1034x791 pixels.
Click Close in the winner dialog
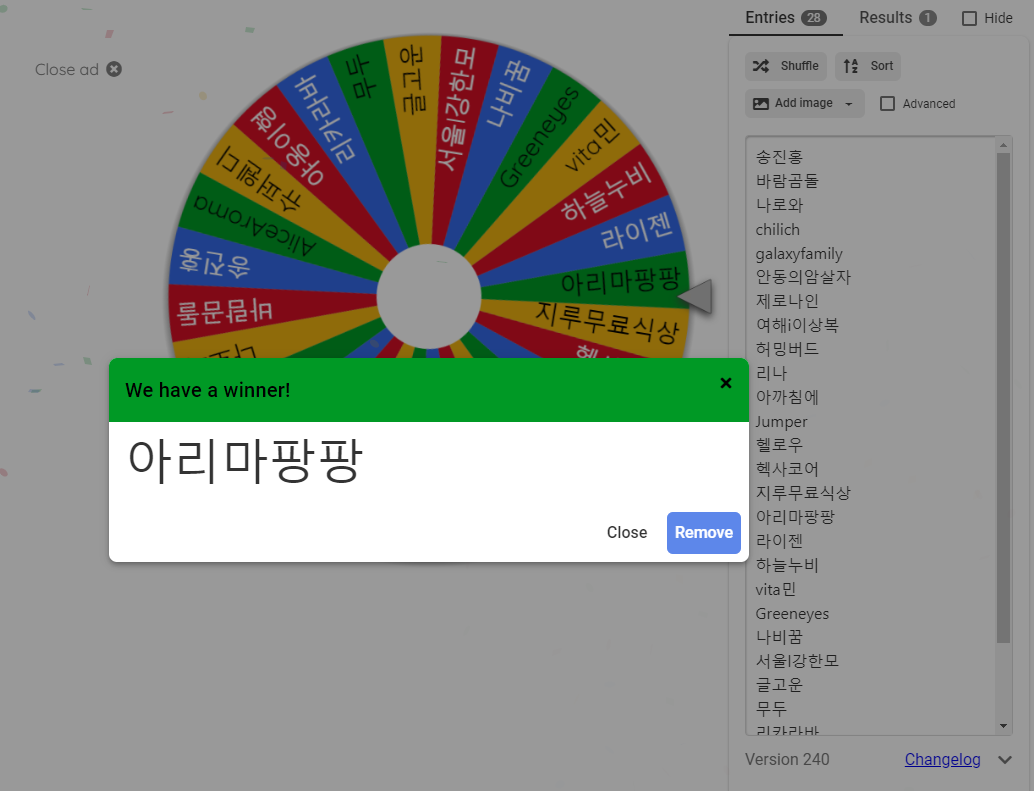click(x=626, y=533)
